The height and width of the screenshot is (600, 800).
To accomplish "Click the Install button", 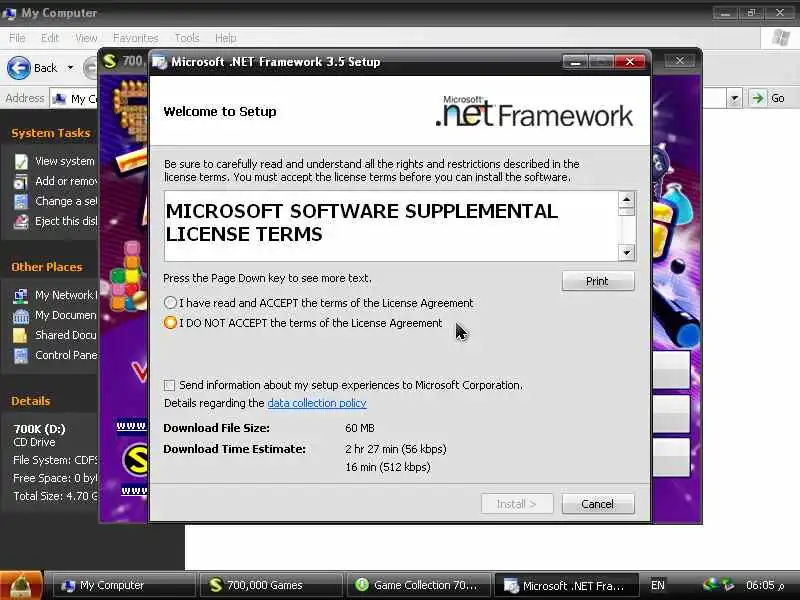I will [x=516, y=504].
